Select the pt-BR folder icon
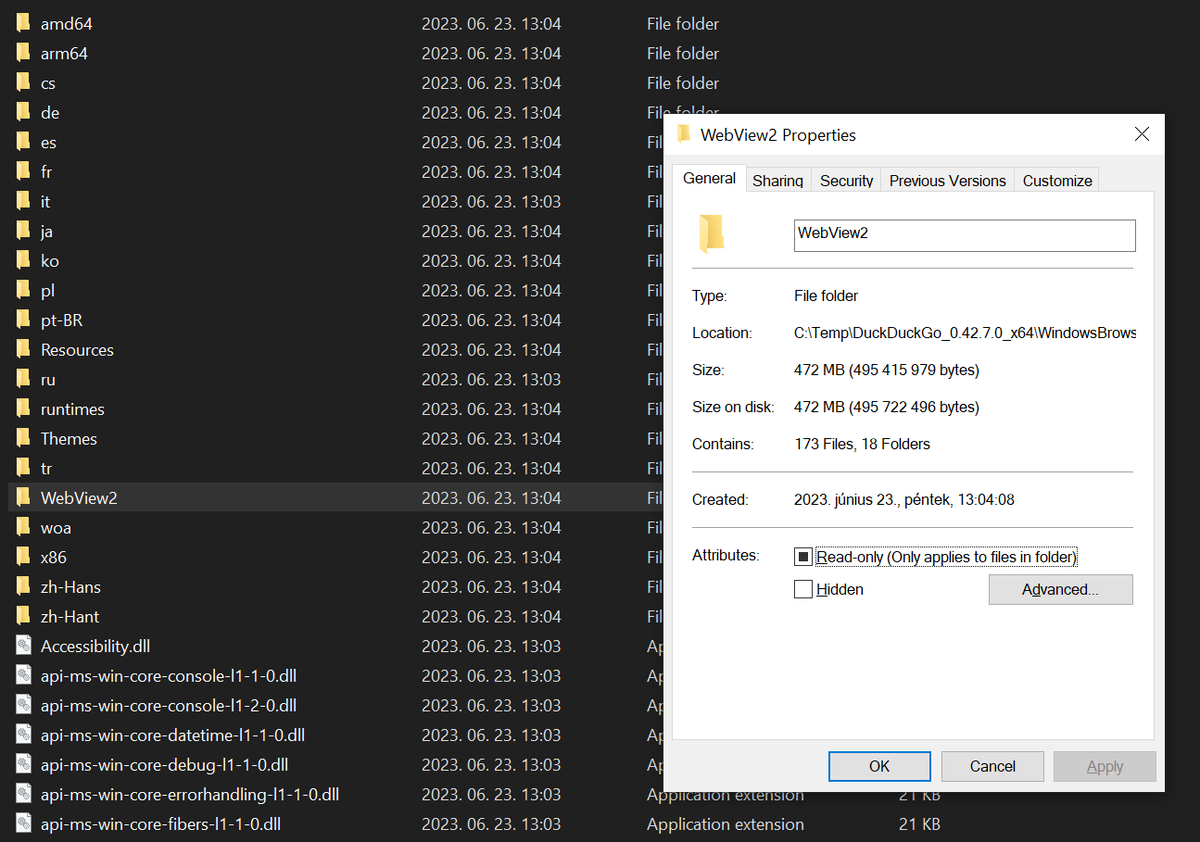 (24, 320)
